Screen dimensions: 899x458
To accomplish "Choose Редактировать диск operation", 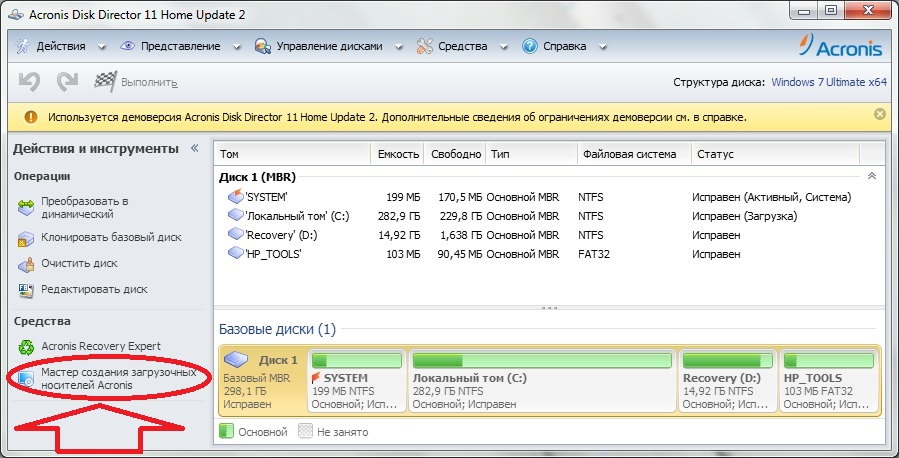I will pyautogui.click(x=94, y=289).
